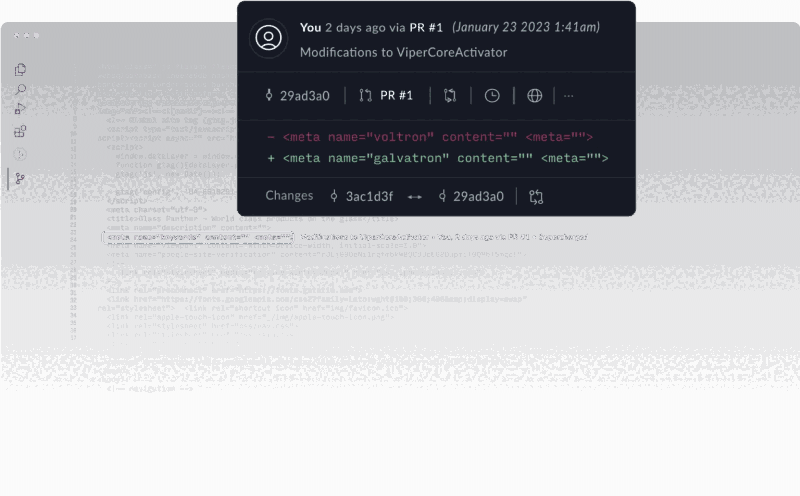Click the pull request icon beside PR #1
The width and height of the screenshot is (800, 496).
point(365,95)
